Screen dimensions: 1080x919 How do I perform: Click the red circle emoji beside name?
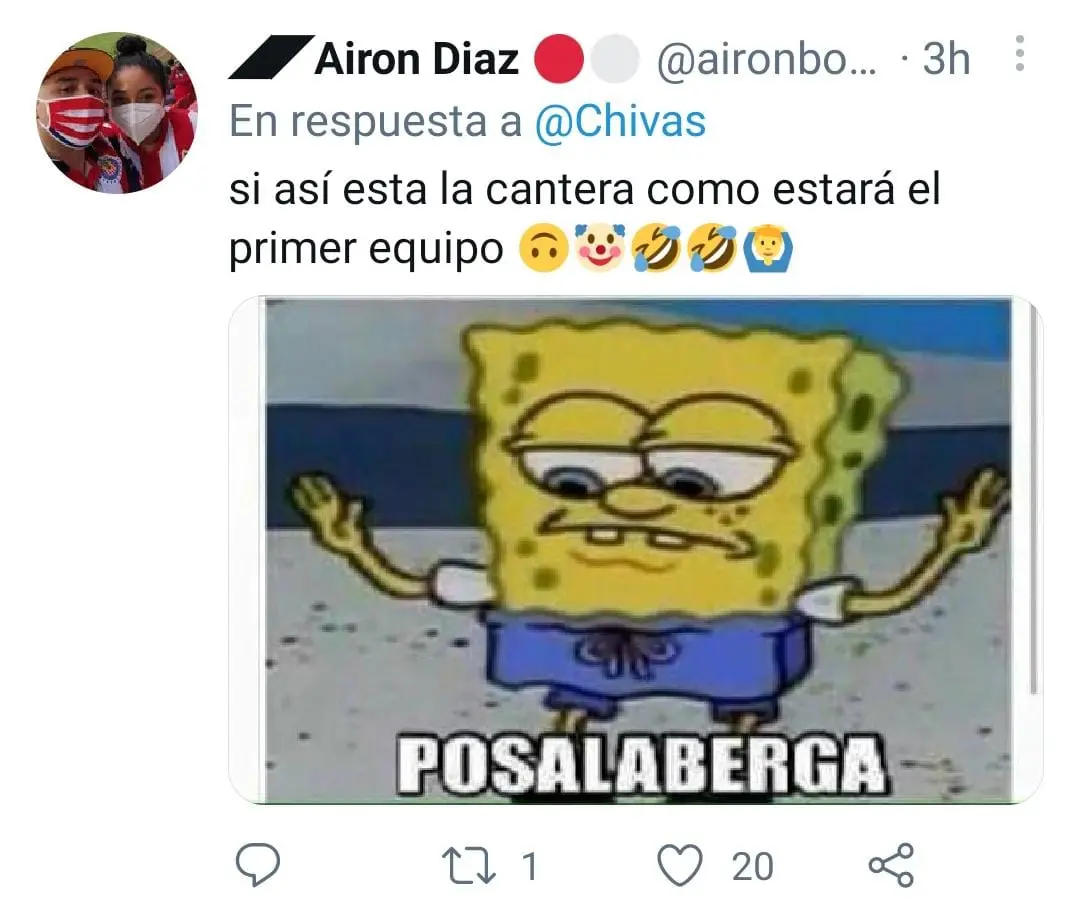[x=559, y=59]
